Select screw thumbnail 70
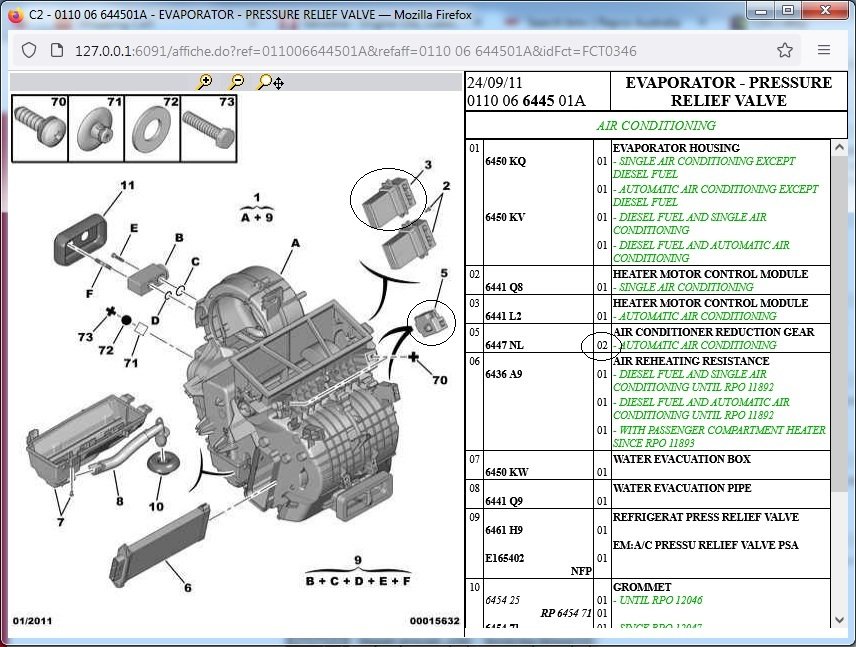The width and height of the screenshot is (856, 647). point(40,129)
